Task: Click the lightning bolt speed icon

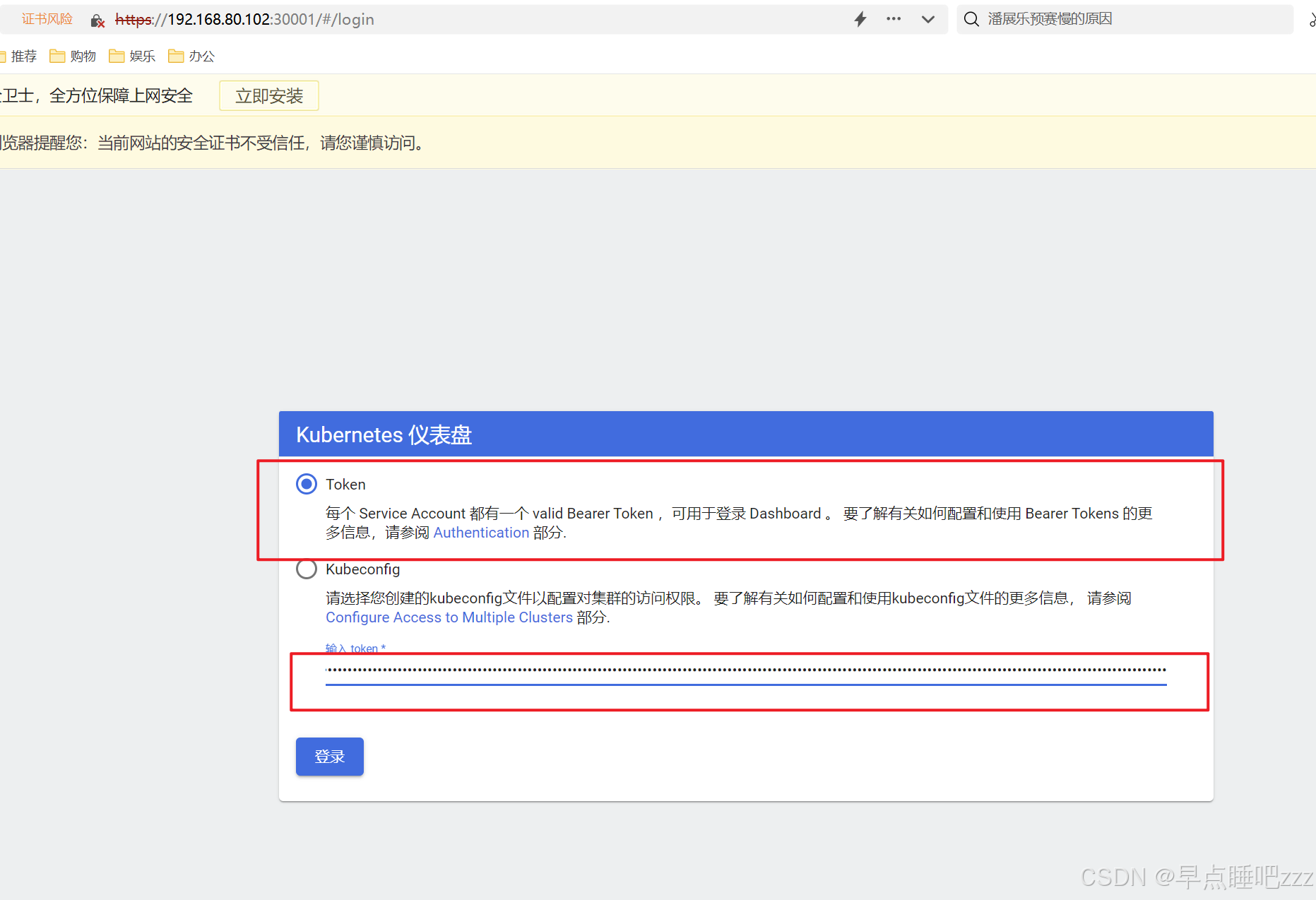Action: click(x=860, y=19)
